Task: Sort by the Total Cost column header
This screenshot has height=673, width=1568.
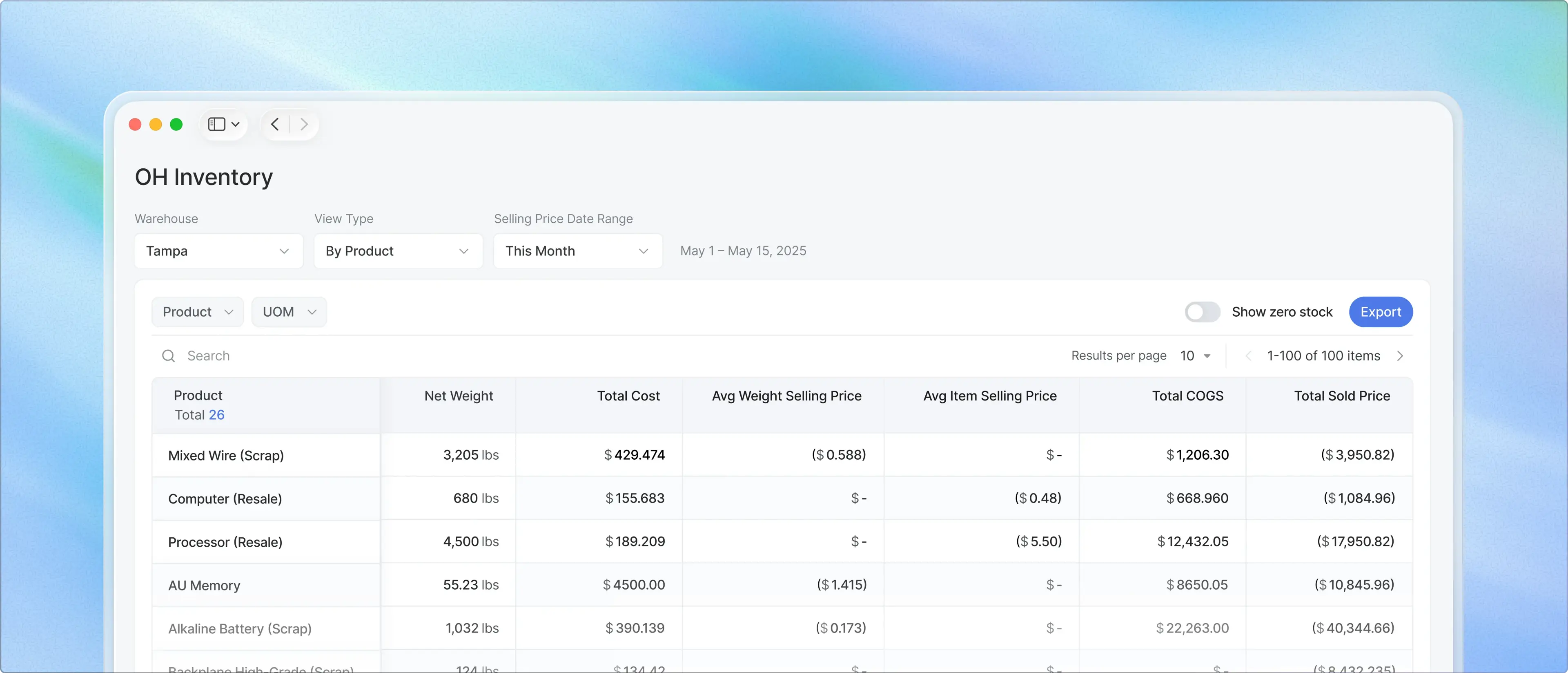Action: click(628, 396)
